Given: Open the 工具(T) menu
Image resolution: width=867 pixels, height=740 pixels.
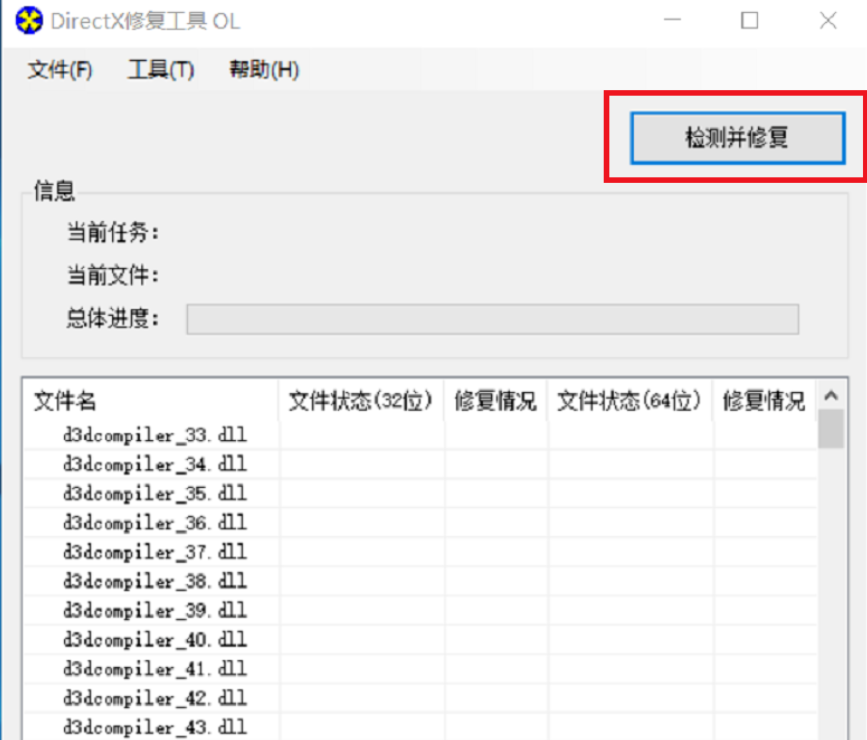Looking at the screenshot, I should pos(160,70).
